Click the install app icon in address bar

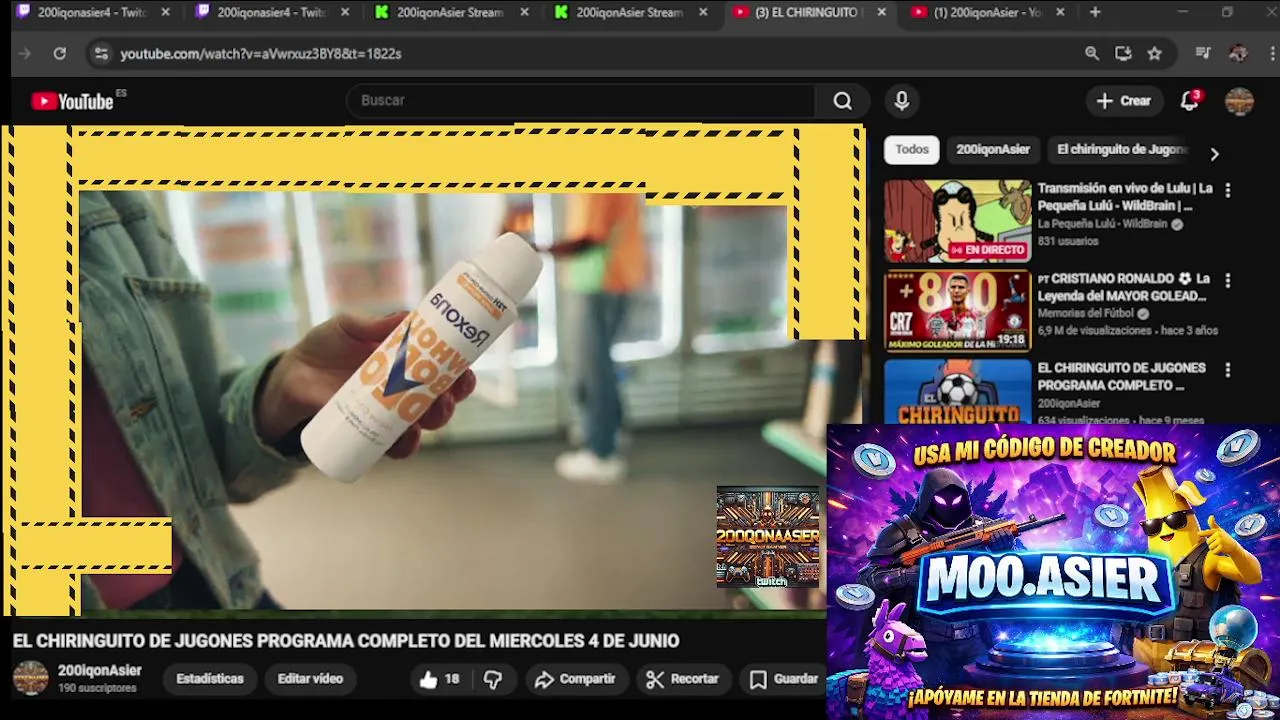coord(1123,53)
